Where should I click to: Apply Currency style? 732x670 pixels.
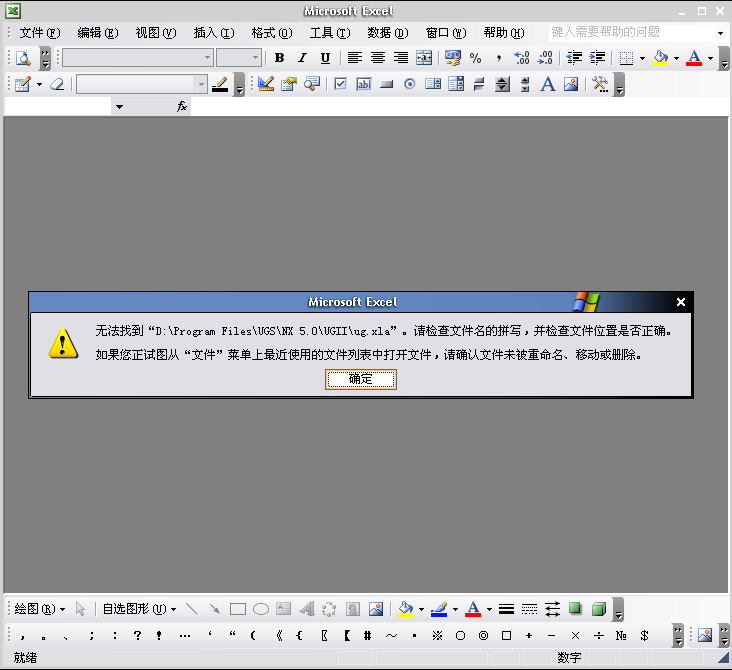click(452, 58)
